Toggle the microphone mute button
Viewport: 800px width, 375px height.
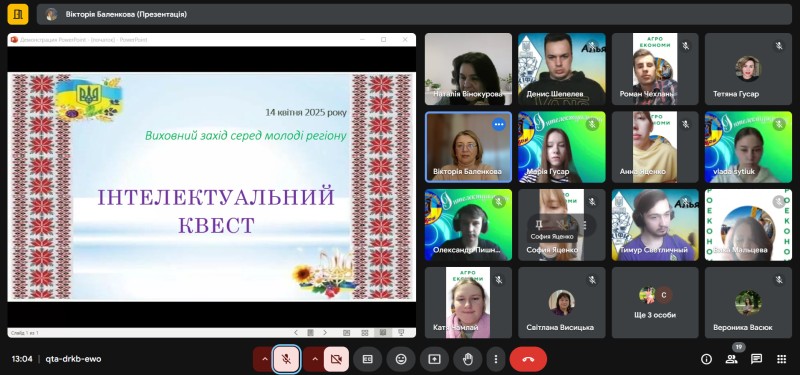point(286,359)
